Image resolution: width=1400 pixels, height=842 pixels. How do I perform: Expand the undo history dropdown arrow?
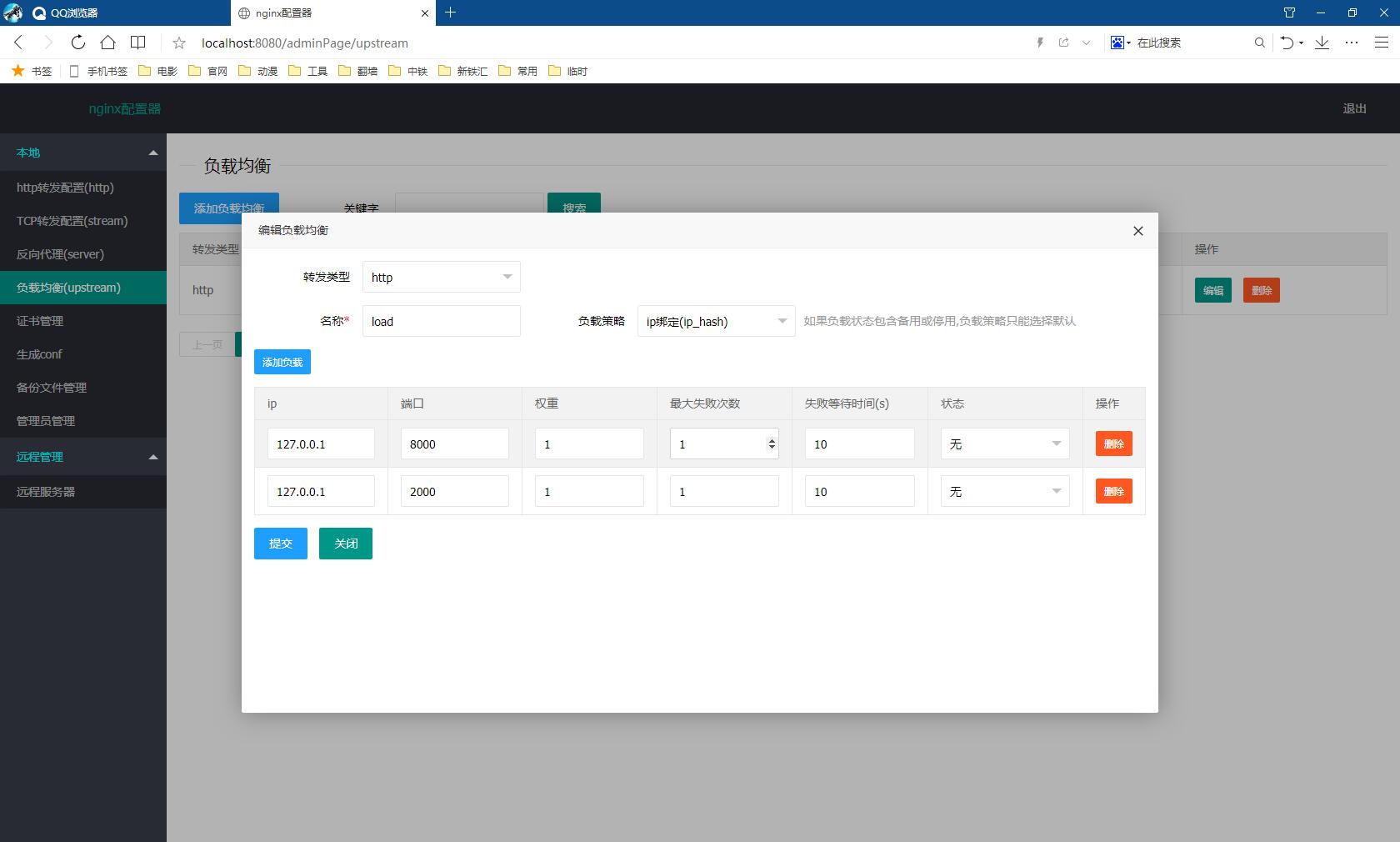pos(1301,43)
